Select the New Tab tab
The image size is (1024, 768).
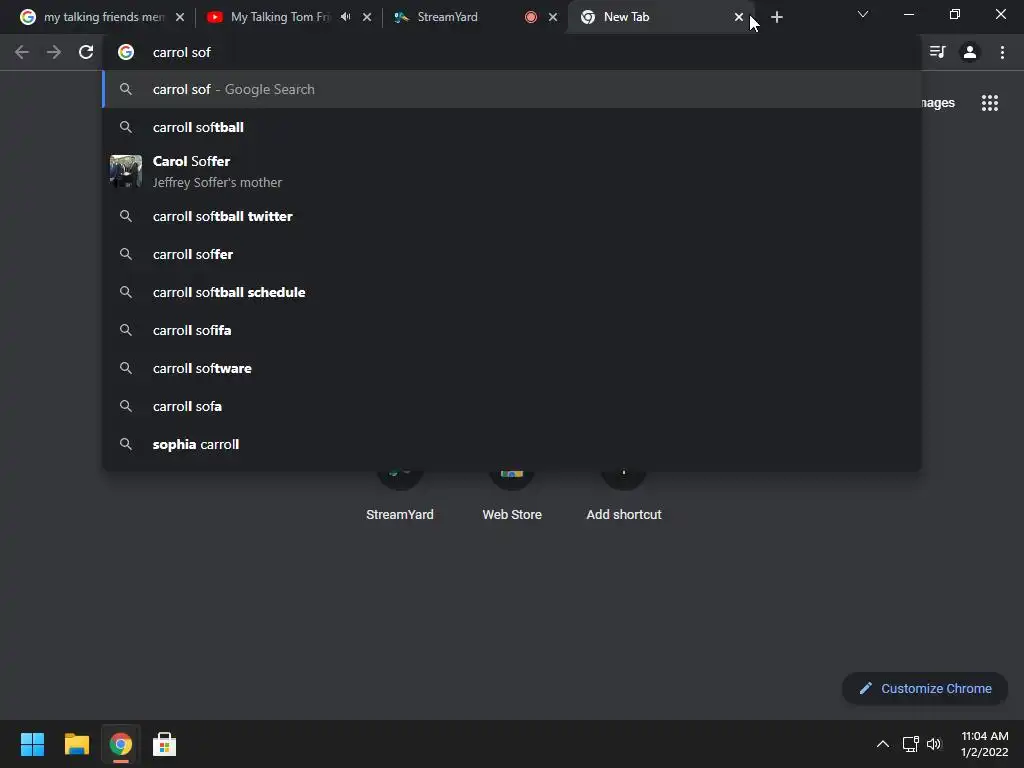point(660,17)
